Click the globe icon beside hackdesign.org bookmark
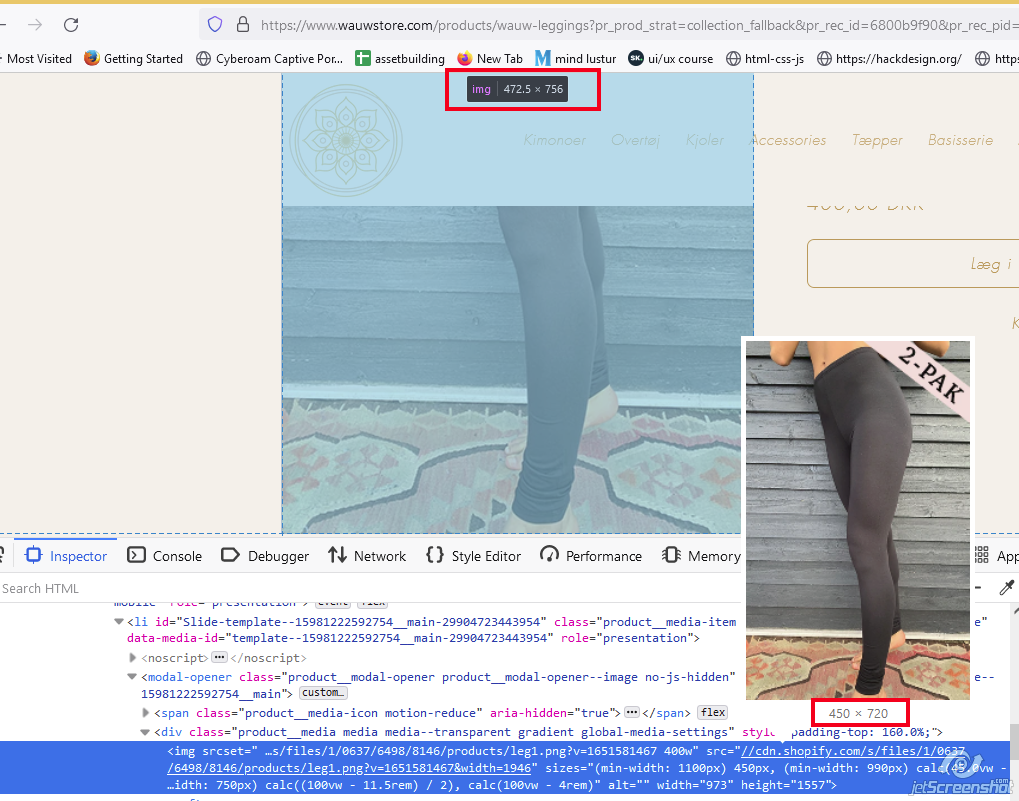Viewport: 1019px width, 801px height. (x=824, y=58)
